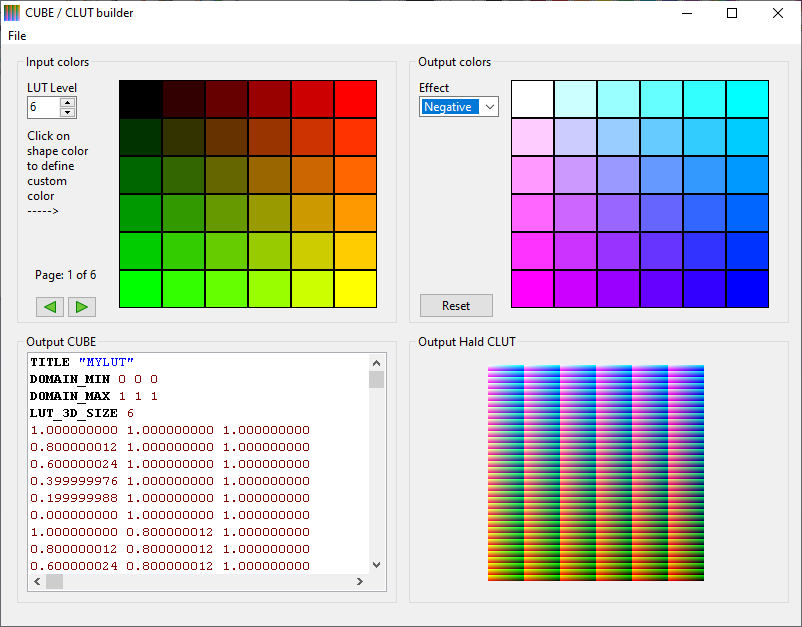802x627 pixels.
Task: Open the File menu
Action: pos(17,36)
